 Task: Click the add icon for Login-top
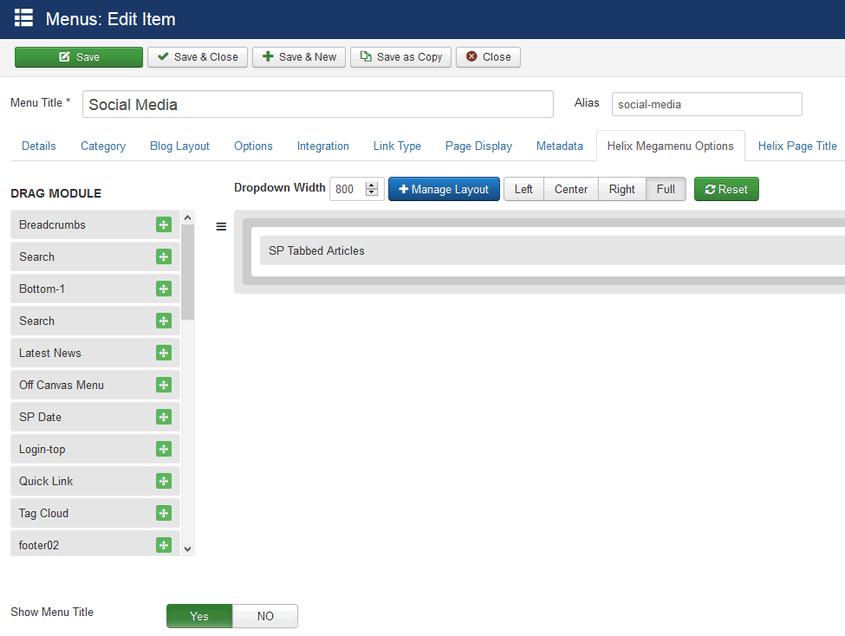click(x=164, y=449)
